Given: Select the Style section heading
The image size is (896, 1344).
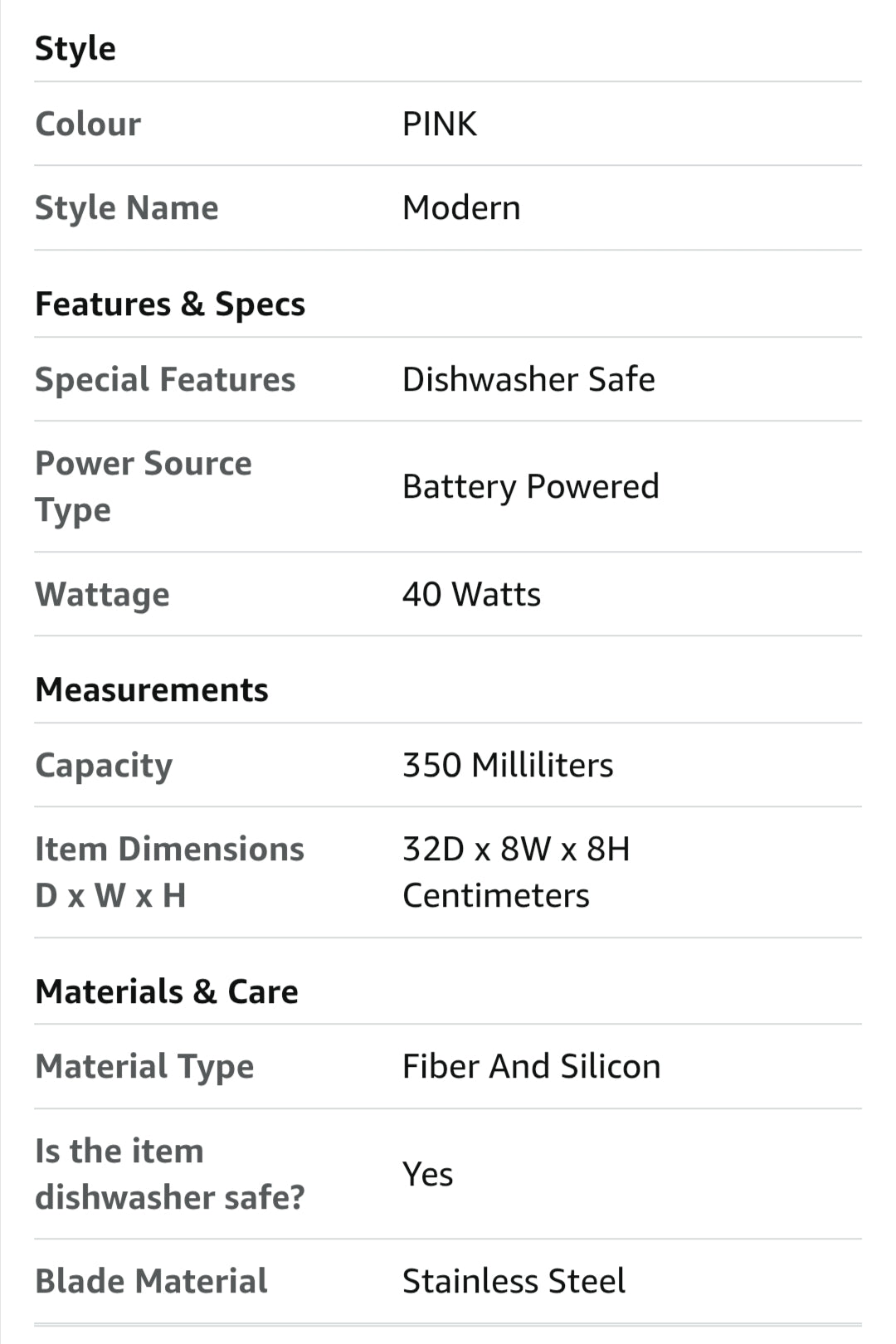Looking at the screenshot, I should point(75,48).
